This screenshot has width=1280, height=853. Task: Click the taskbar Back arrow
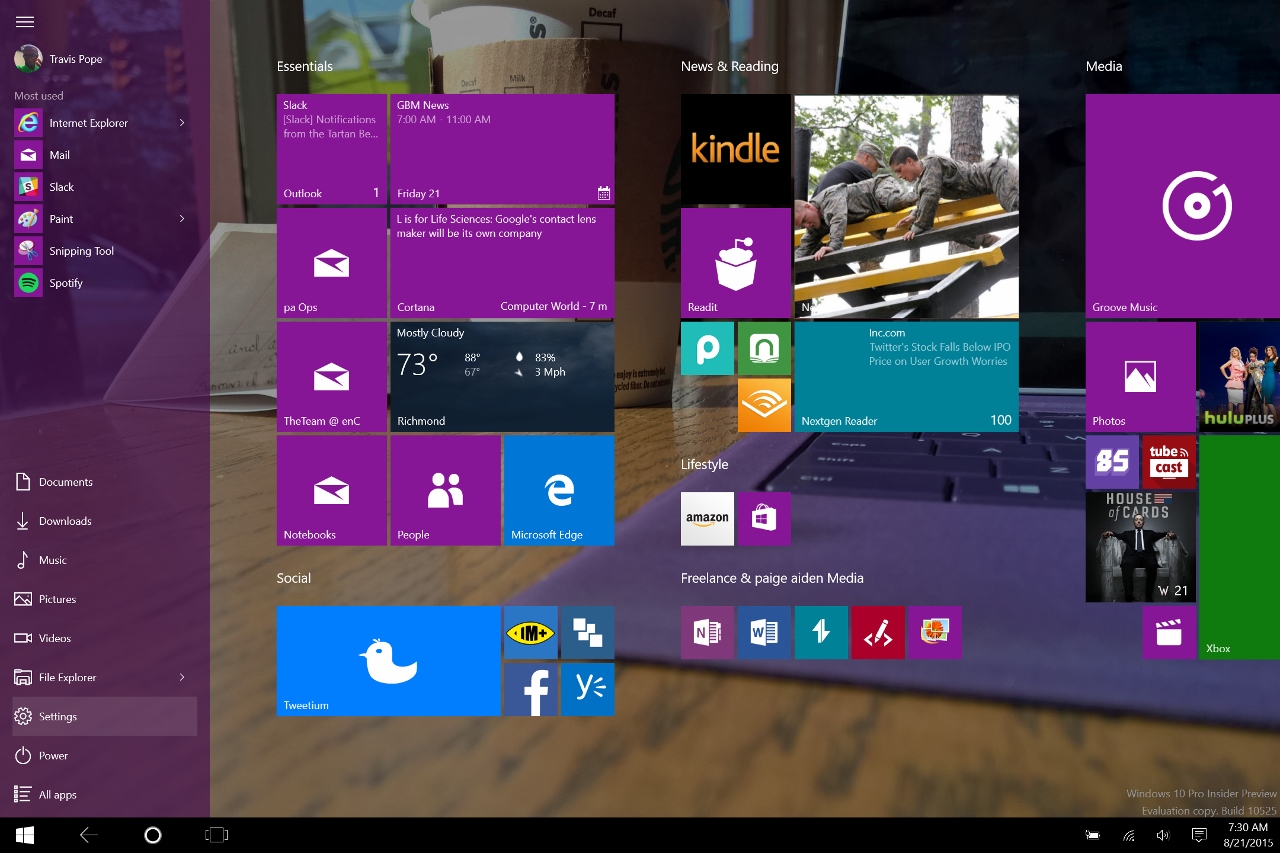89,835
